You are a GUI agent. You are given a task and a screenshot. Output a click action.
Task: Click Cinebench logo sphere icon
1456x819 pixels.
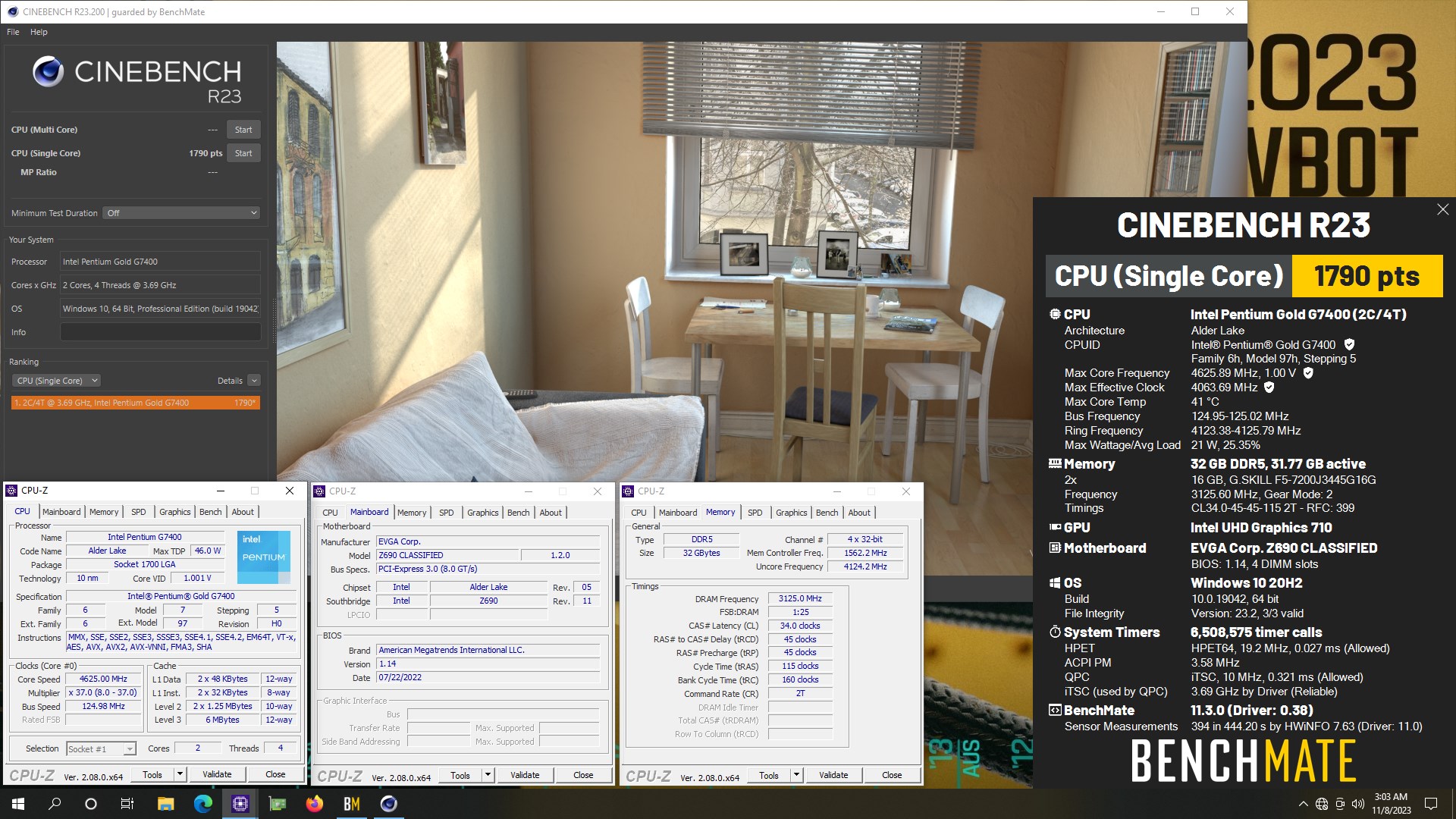[x=48, y=71]
